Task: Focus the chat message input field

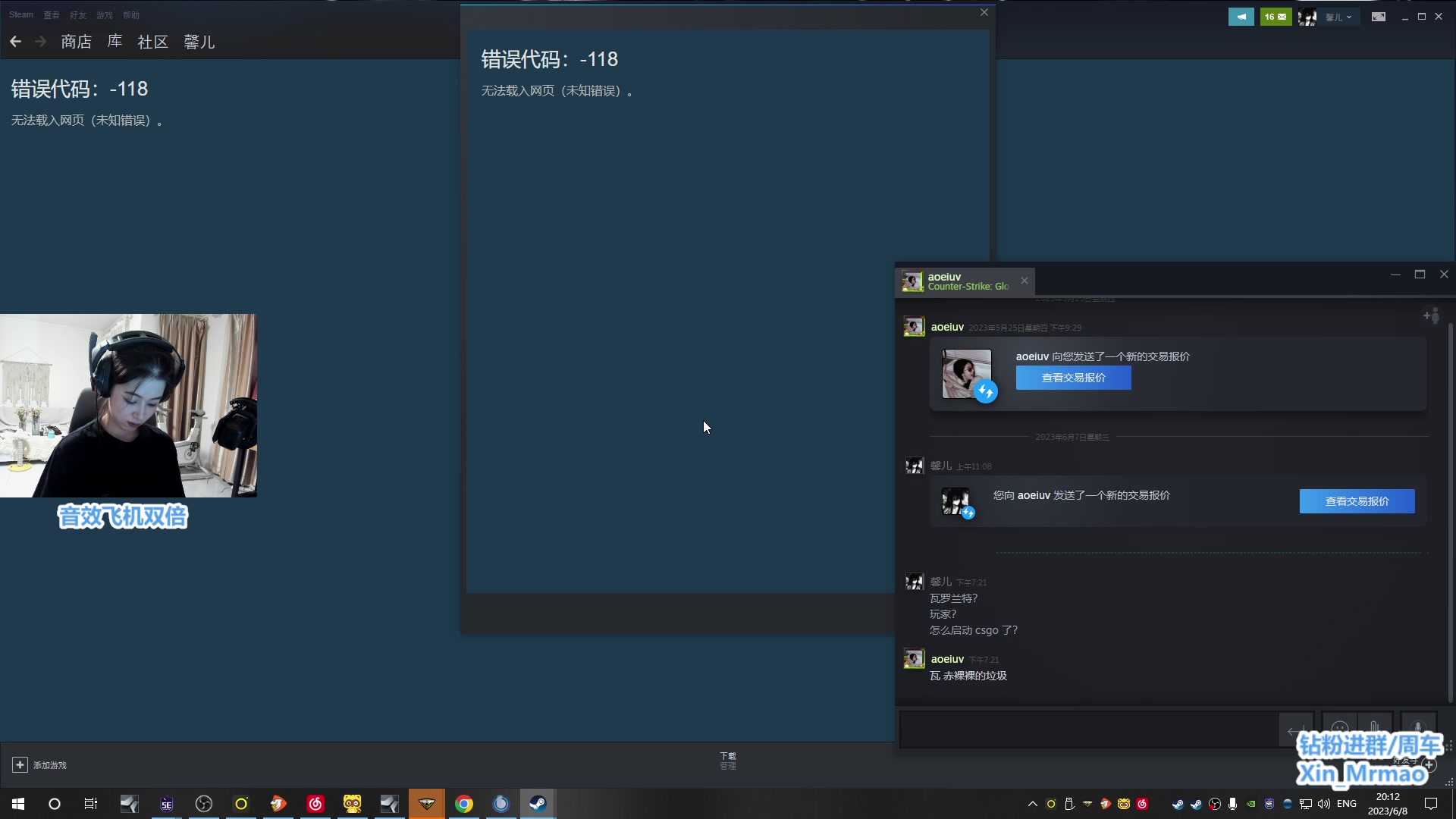Action: (1088, 730)
